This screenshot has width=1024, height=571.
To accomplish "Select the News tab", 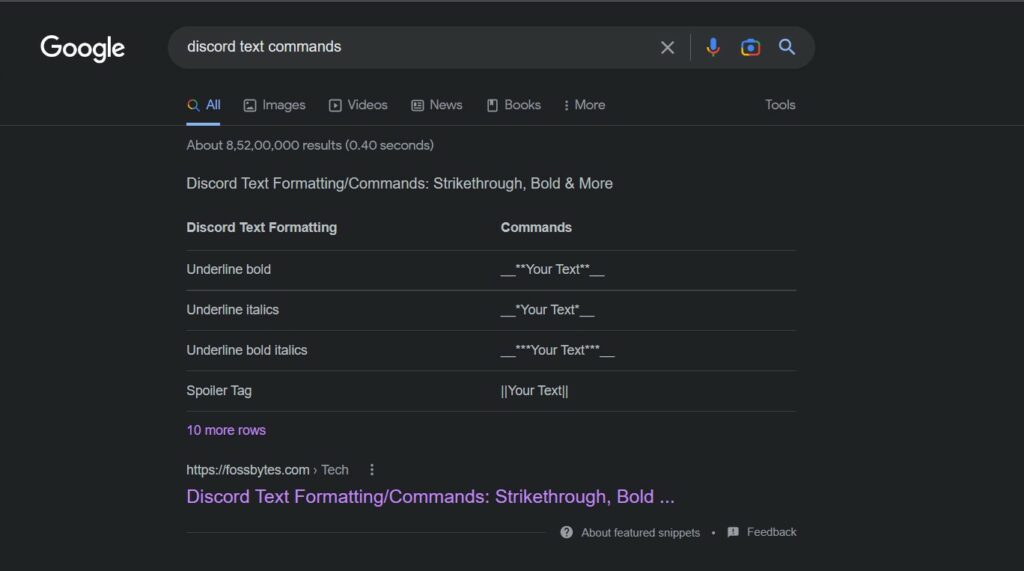I will 437,105.
